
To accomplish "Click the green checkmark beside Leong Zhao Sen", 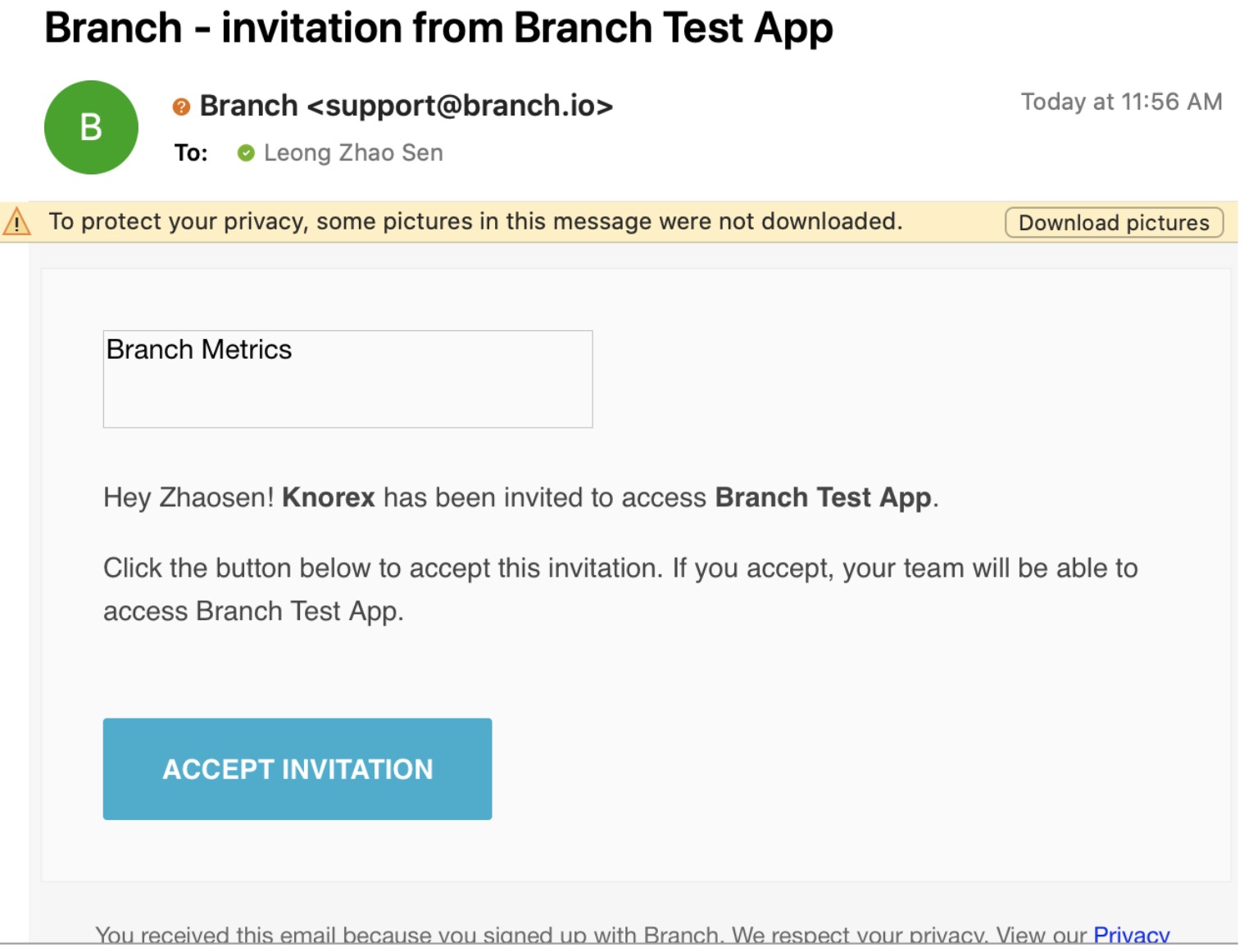I will [x=246, y=153].
